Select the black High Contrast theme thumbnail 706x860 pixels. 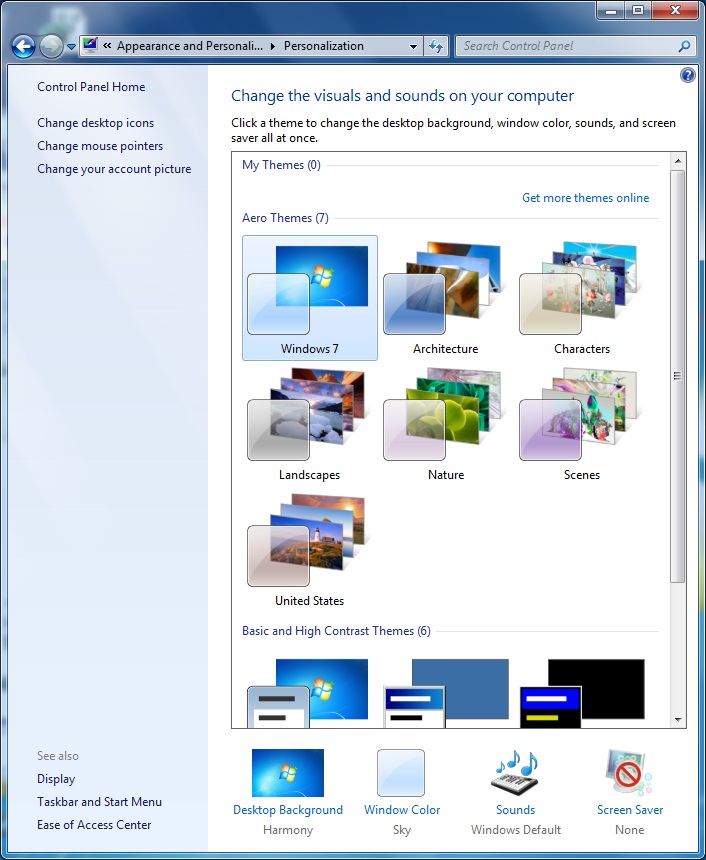click(582, 693)
